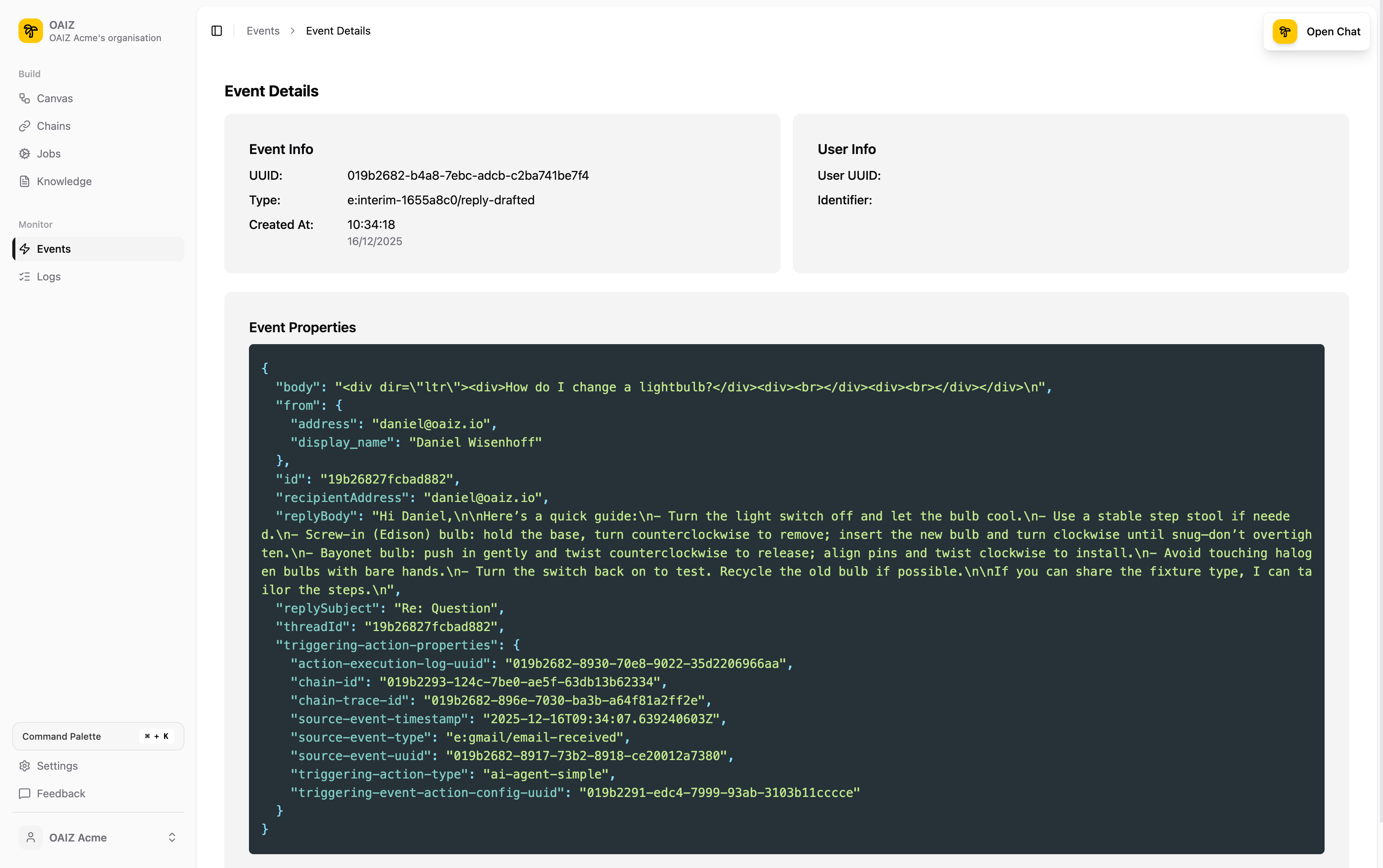This screenshot has height=868, width=1383.
Task: Open the Command Palette
Action: coord(98,736)
